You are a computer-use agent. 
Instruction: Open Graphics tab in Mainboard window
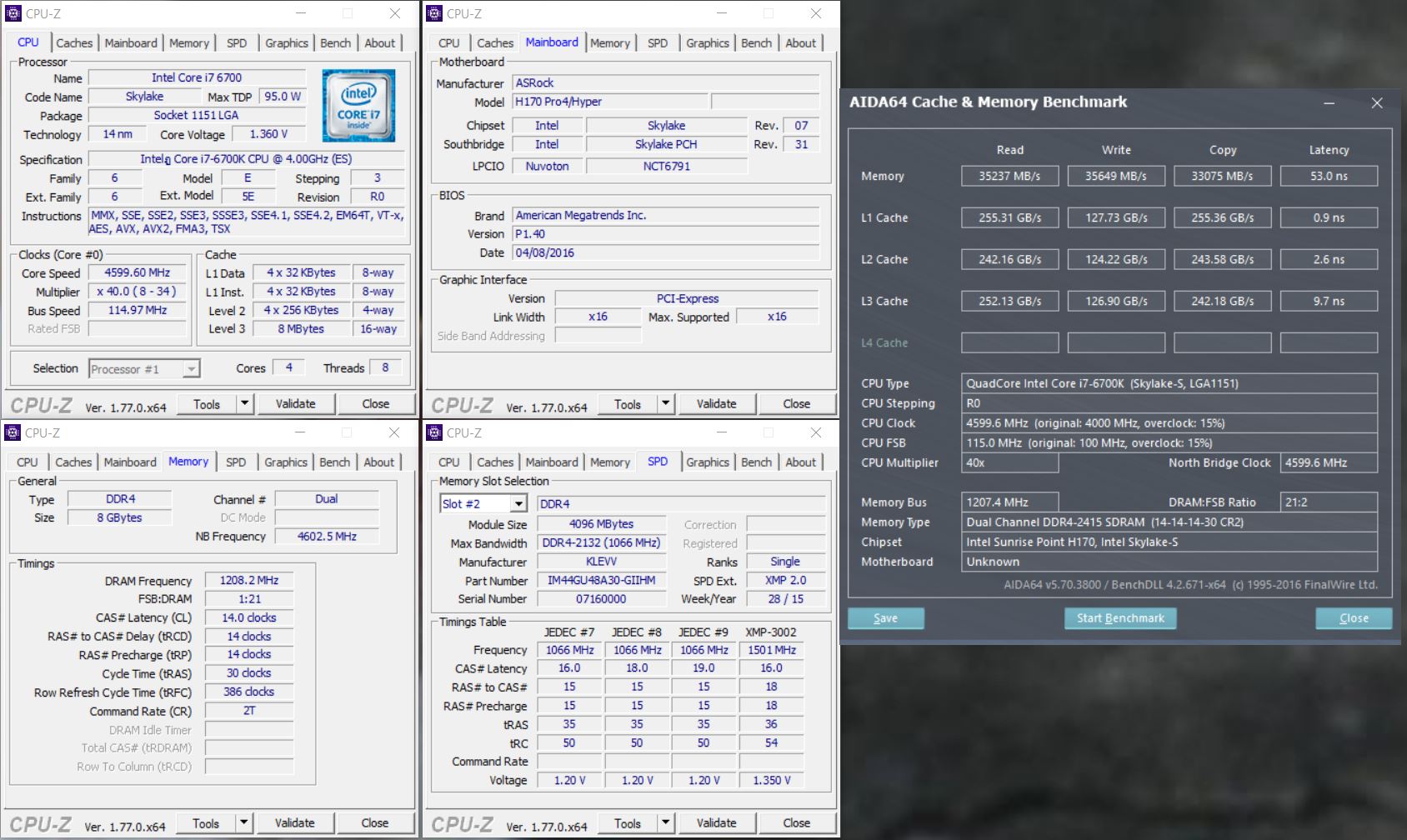pyautogui.click(x=708, y=43)
